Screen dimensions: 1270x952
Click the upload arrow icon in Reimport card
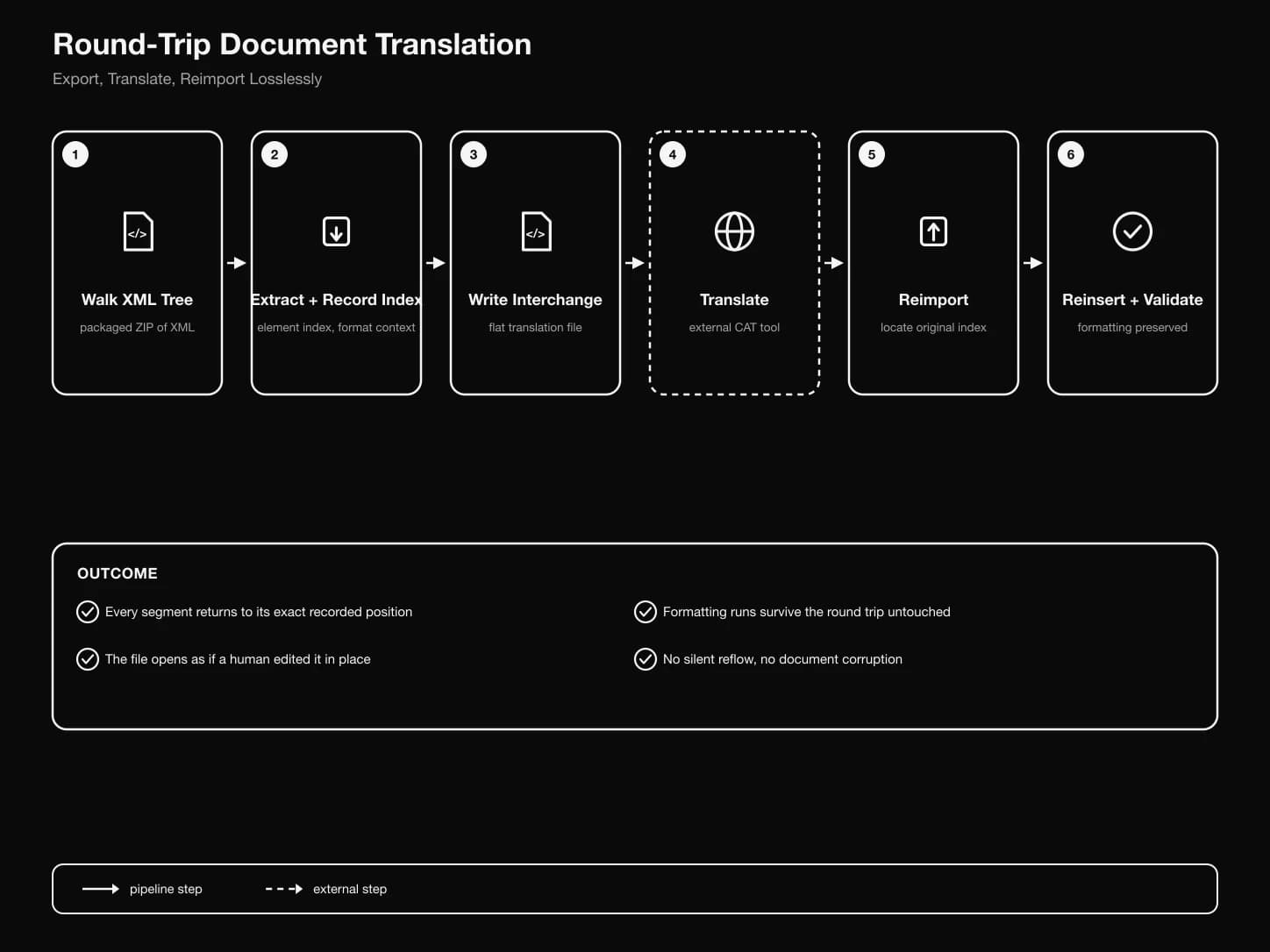[x=933, y=231]
